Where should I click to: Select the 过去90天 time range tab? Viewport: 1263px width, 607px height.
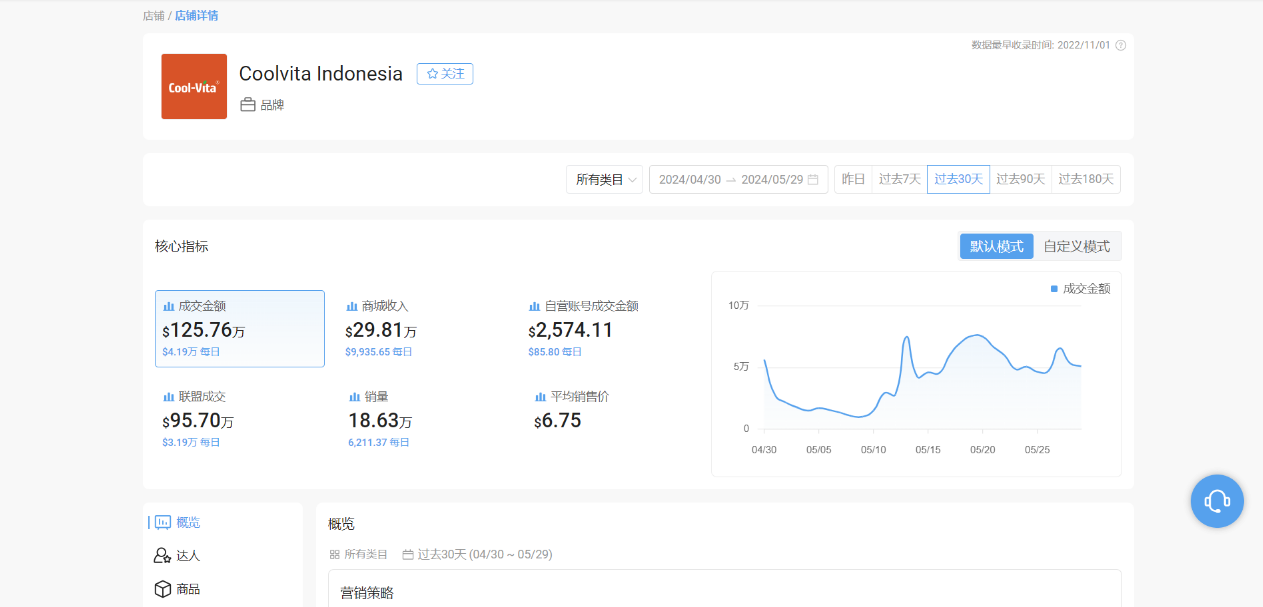coord(1020,180)
